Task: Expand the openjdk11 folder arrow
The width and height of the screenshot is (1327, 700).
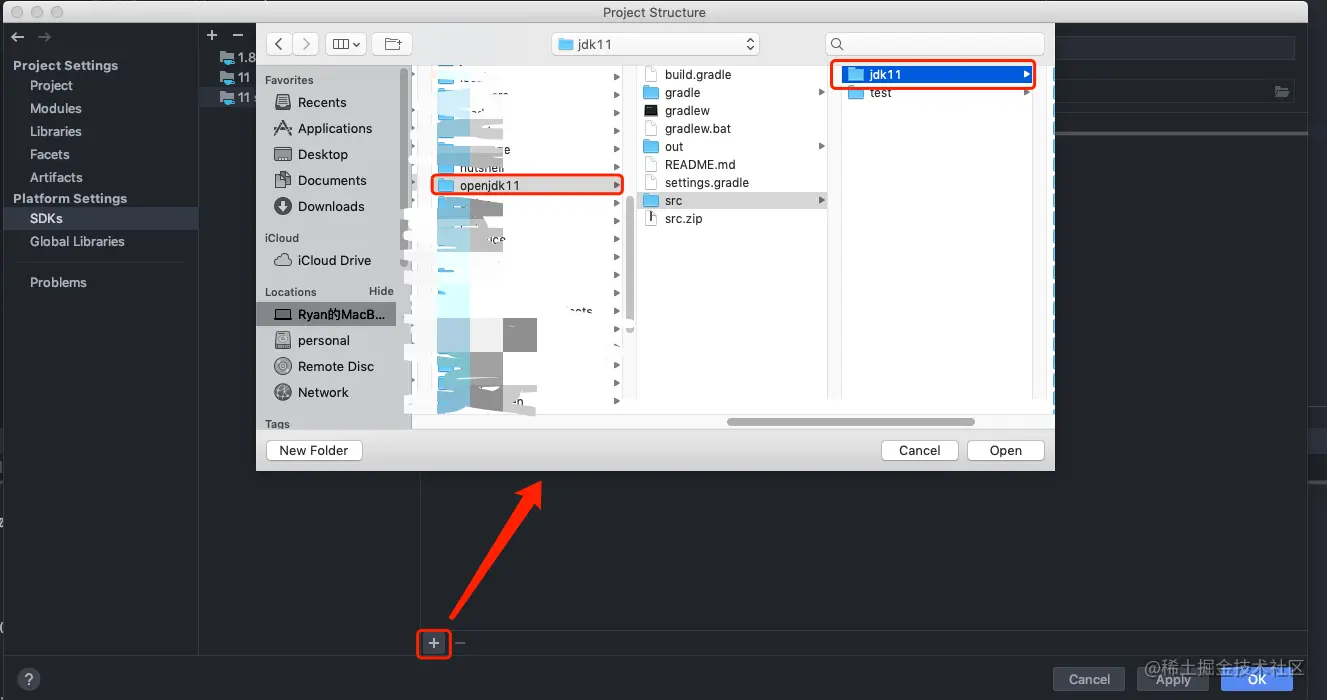Action: click(x=616, y=185)
